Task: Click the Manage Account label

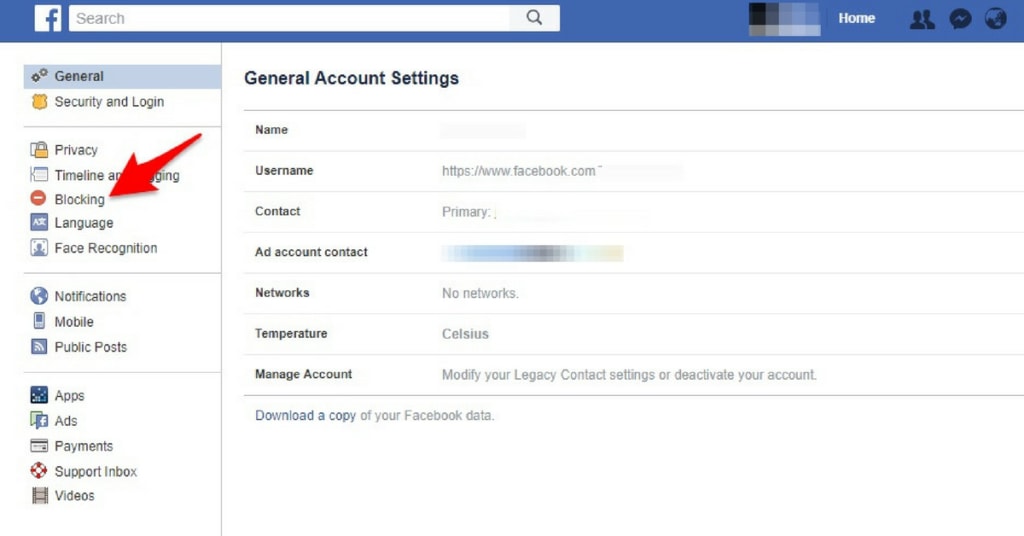Action: (303, 374)
